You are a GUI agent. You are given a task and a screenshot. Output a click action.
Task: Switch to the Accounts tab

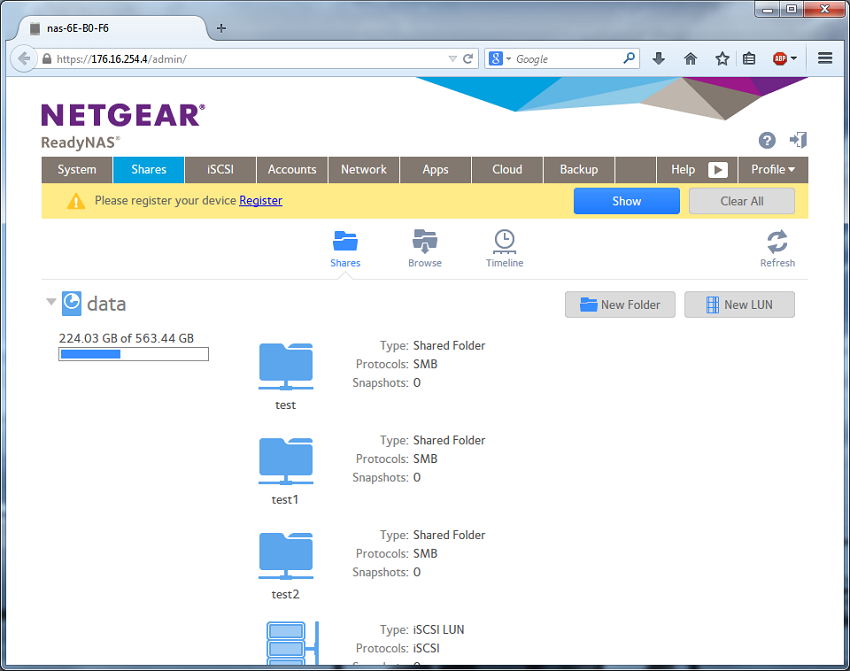(292, 170)
